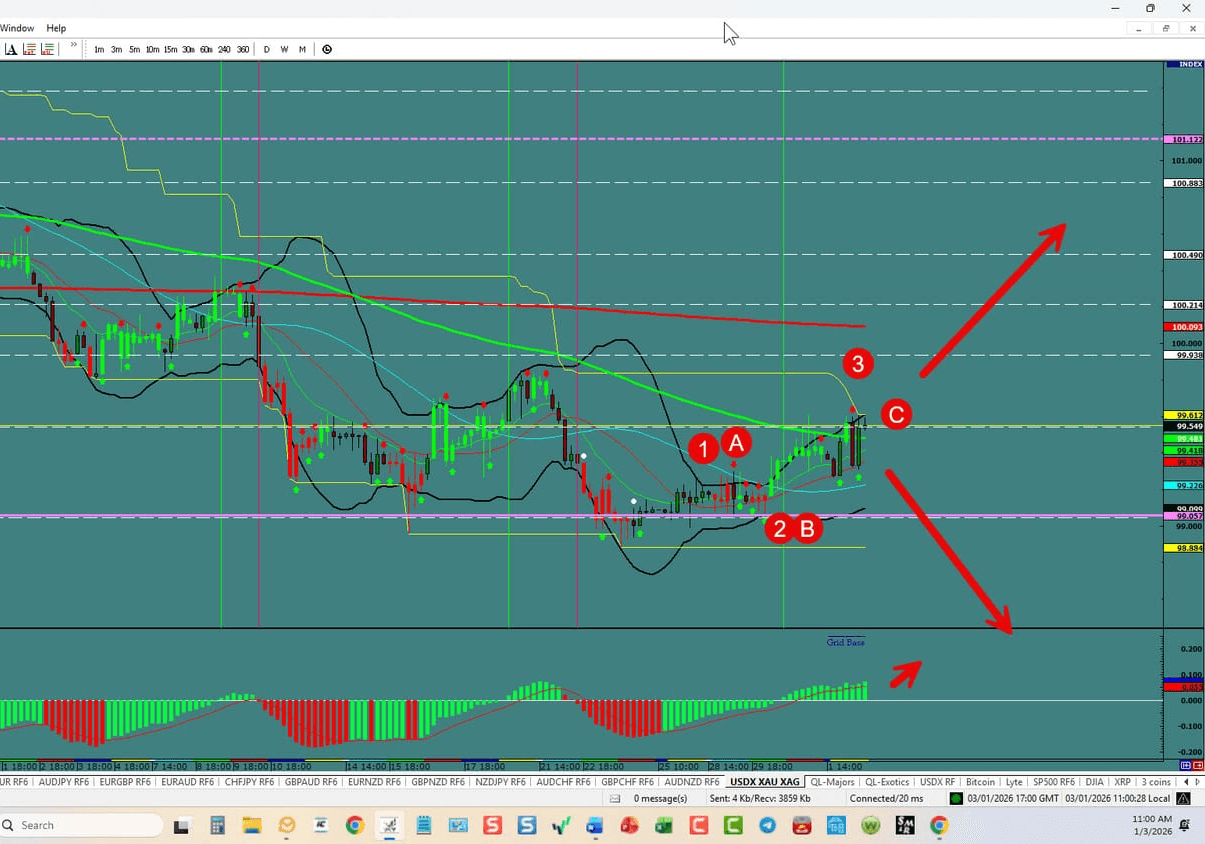The width and height of the screenshot is (1205, 844).
Task: Enable the Weekly timeframe view
Action: pyautogui.click(x=284, y=49)
